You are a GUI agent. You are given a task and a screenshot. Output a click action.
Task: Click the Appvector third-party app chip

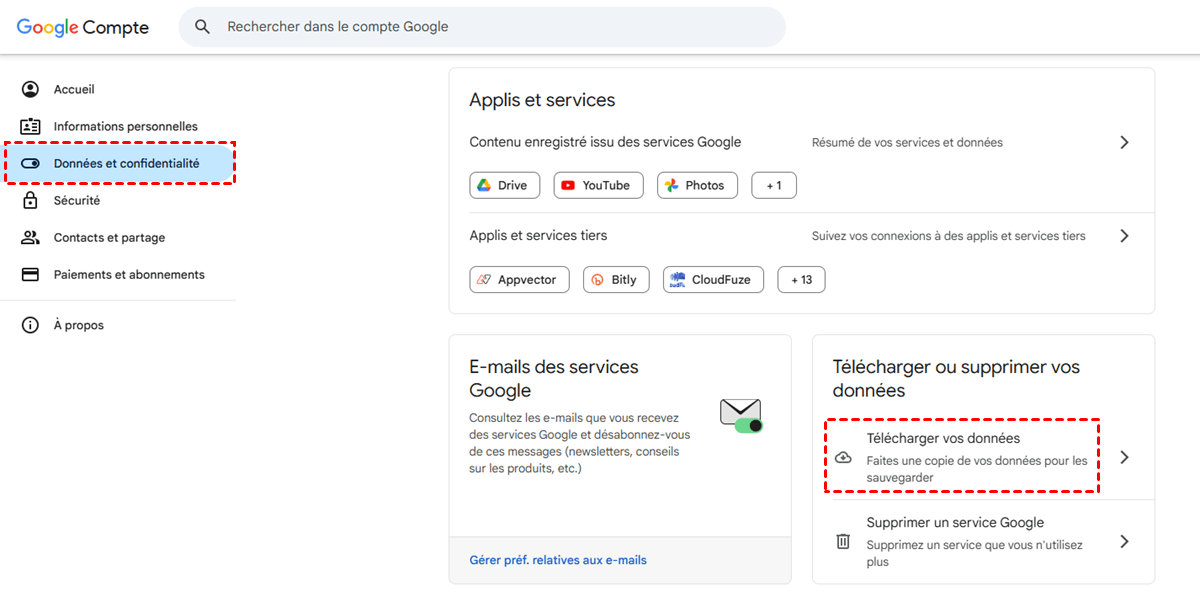pyautogui.click(x=519, y=279)
